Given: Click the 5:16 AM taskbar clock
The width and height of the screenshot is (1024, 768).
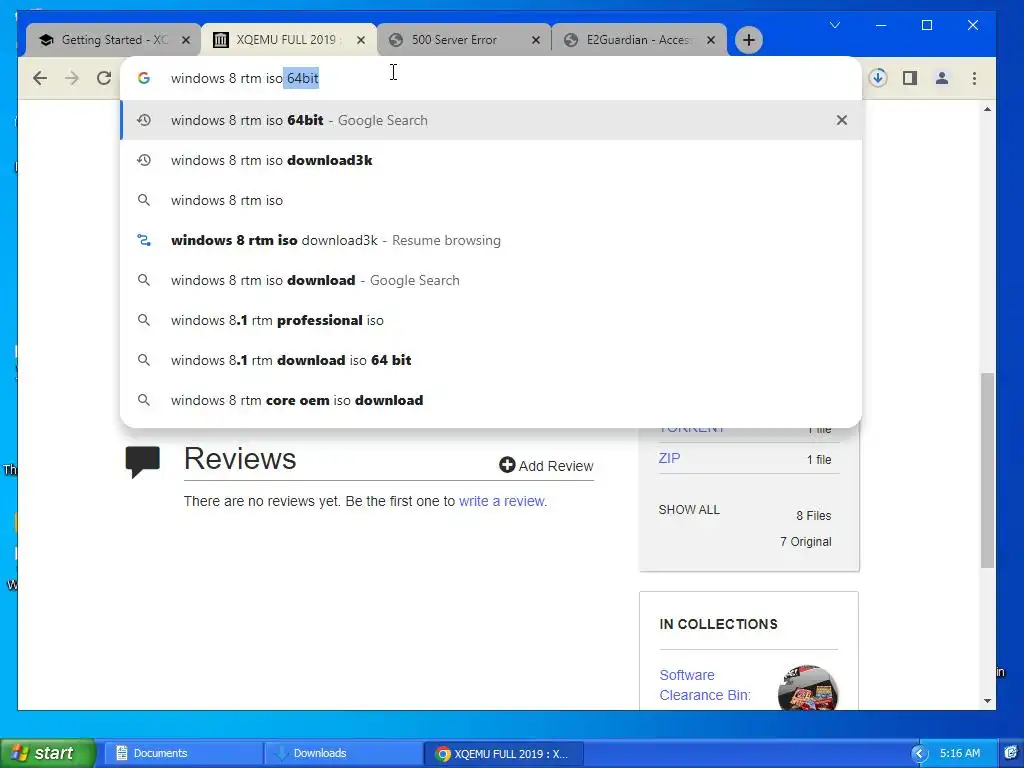Looking at the screenshot, I should pos(959,753).
